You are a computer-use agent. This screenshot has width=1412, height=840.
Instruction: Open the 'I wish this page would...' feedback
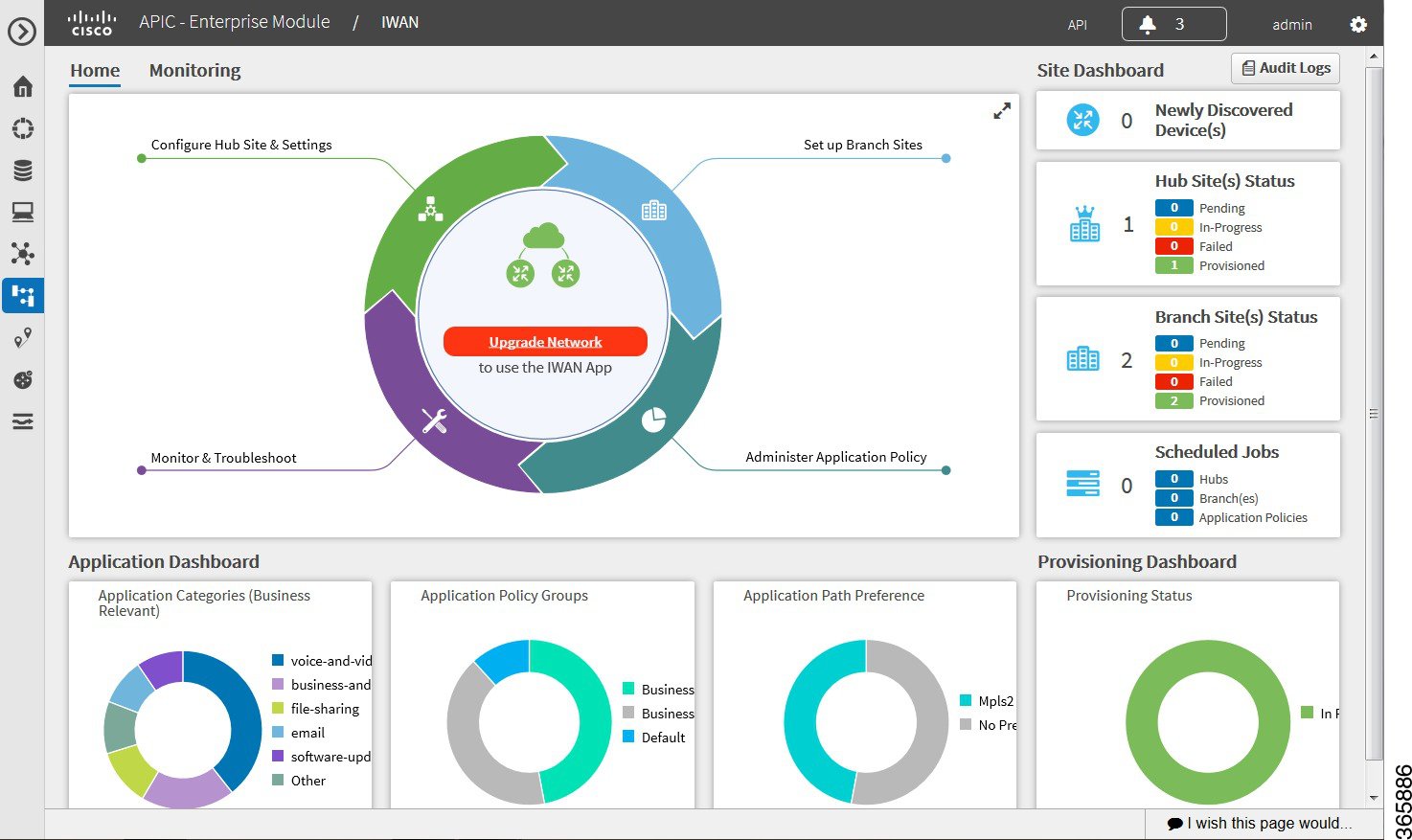pyautogui.click(x=1260, y=824)
